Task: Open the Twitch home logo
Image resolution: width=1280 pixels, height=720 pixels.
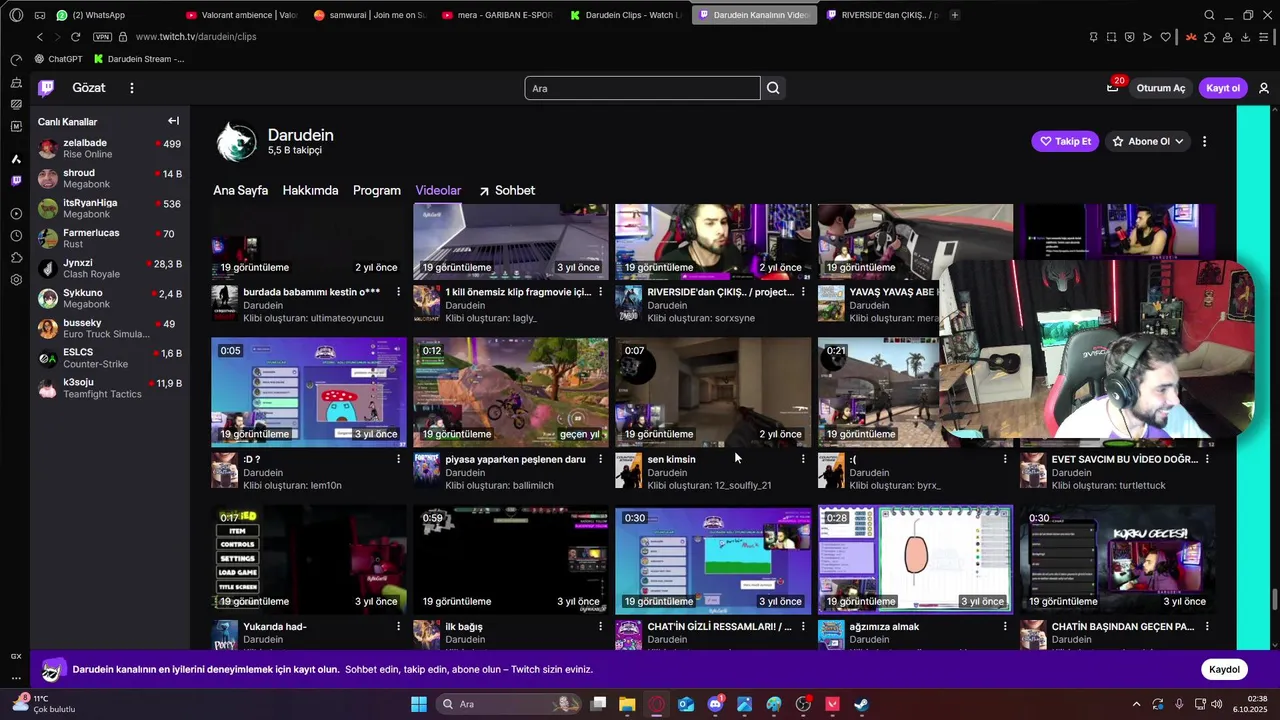Action: click(46, 88)
